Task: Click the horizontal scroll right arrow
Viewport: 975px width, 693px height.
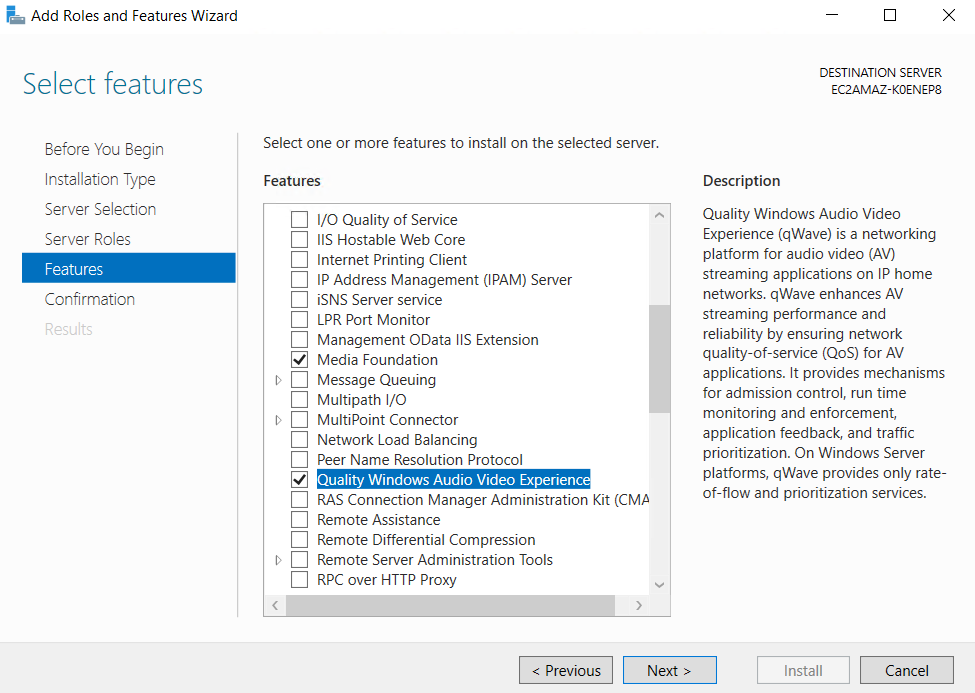Action: 639,605
